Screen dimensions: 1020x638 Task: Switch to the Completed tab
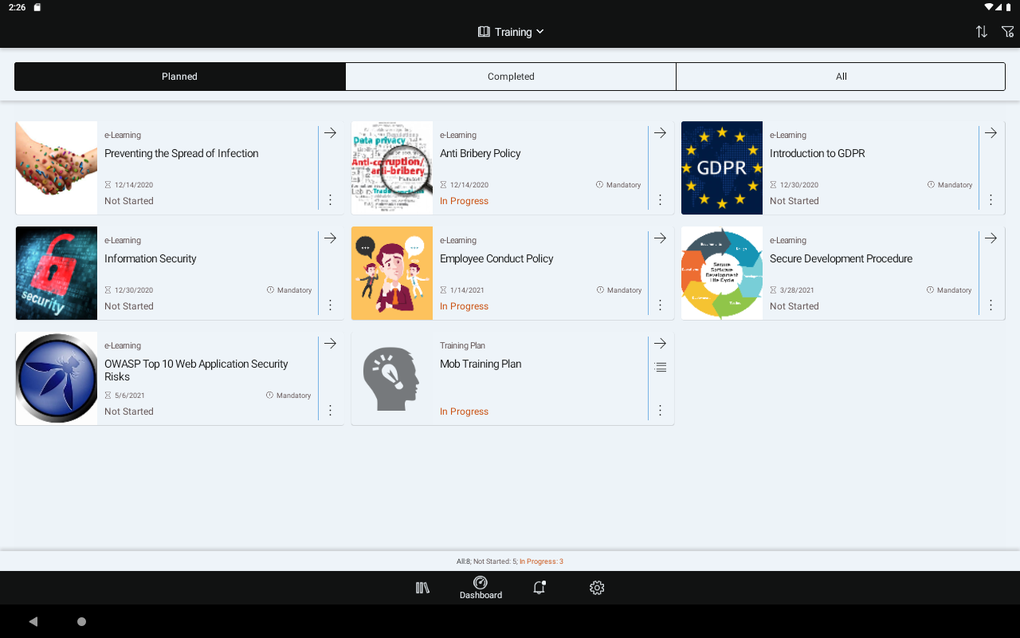pyautogui.click(x=510, y=76)
